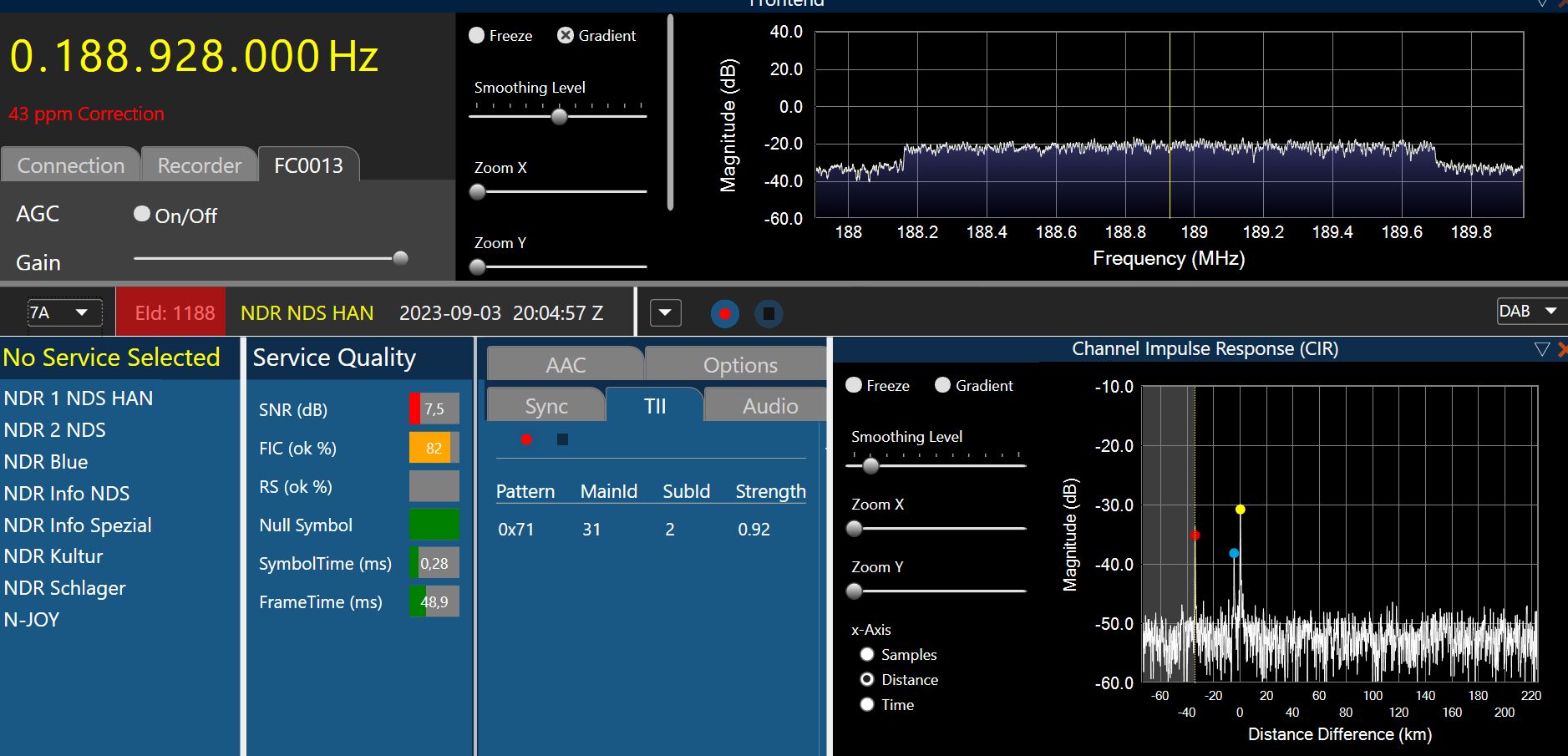Click the green Null Symbol indicator
The image size is (1568, 756).
click(434, 525)
